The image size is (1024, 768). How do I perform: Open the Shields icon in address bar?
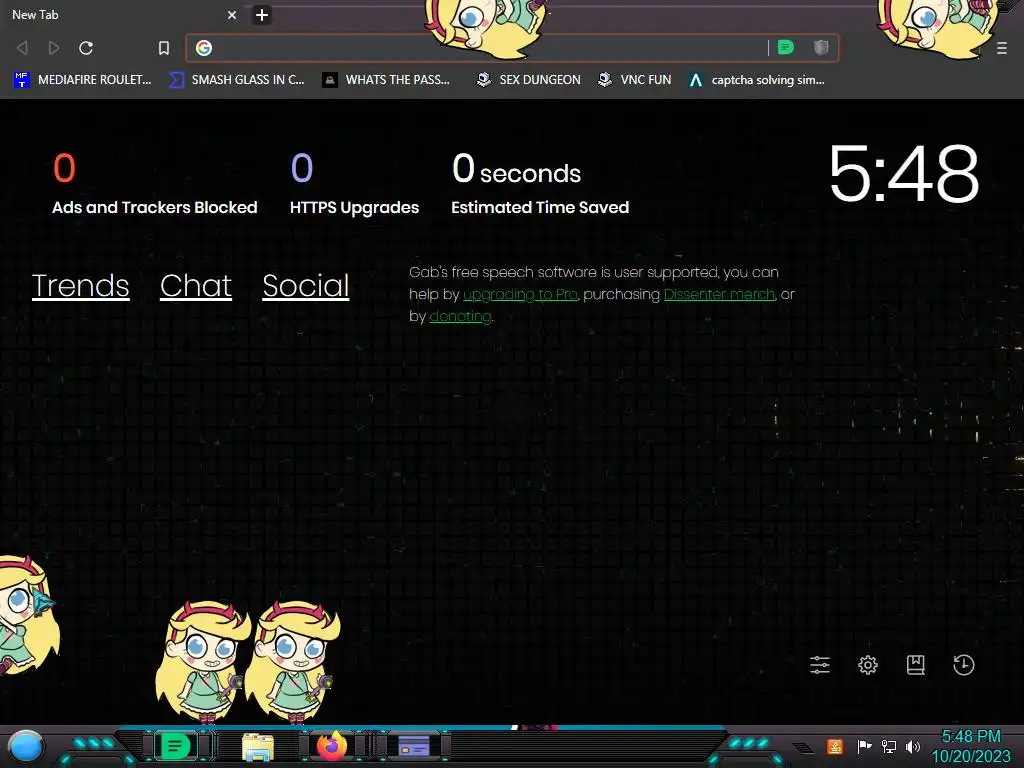coord(821,47)
